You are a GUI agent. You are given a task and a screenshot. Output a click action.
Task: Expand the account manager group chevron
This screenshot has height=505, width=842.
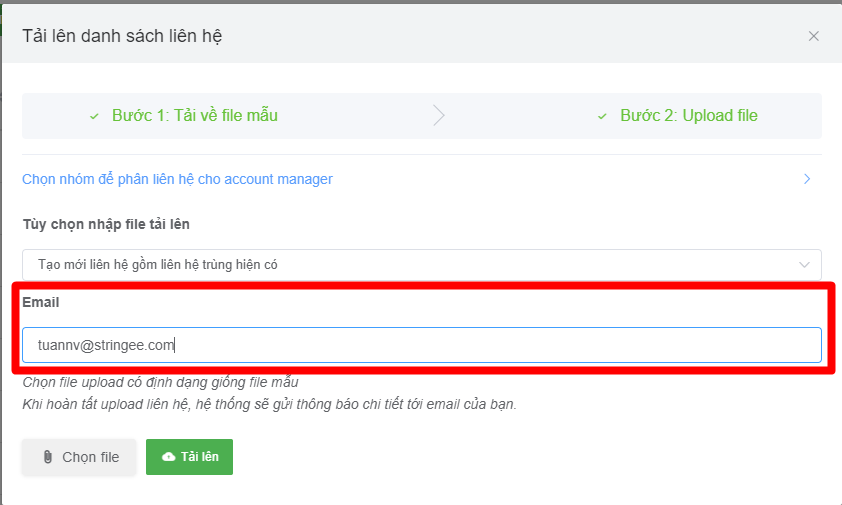tap(806, 179)
